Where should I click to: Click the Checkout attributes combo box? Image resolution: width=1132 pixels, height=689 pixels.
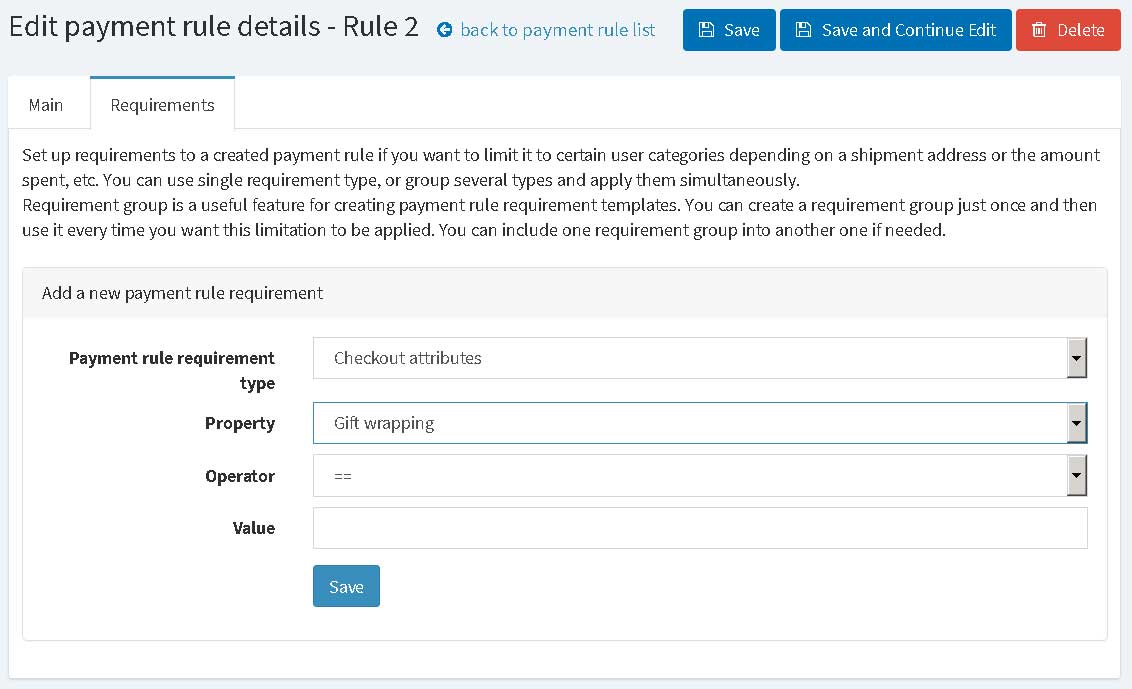[x=700, y=358]
